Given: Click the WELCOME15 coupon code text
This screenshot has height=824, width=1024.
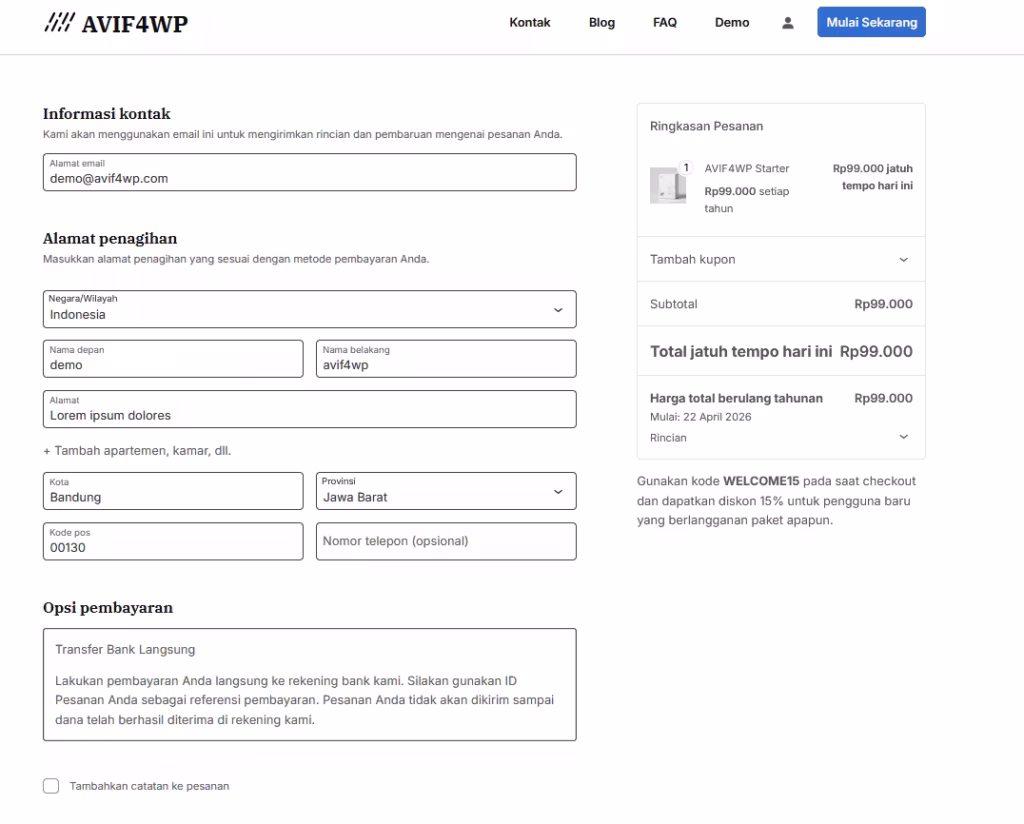Looking at the screenshot, I should click(x=761, y=481).
